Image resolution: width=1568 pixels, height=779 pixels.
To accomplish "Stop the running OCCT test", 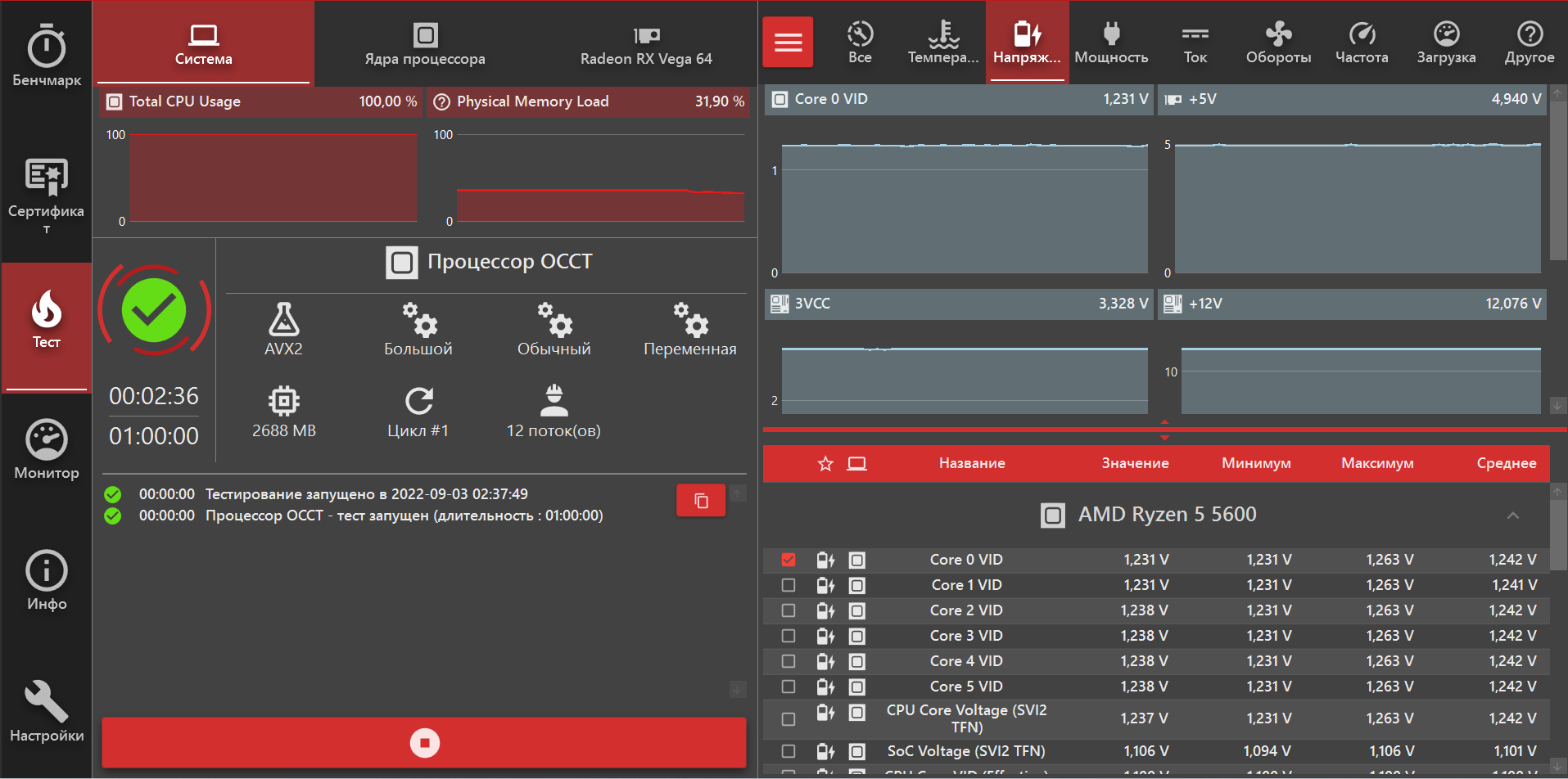I will coord(424,743).
